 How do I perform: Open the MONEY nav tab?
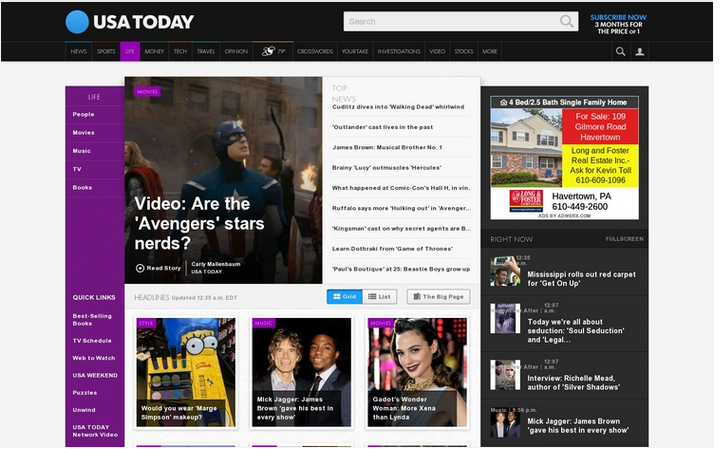(x=154, y=51)
